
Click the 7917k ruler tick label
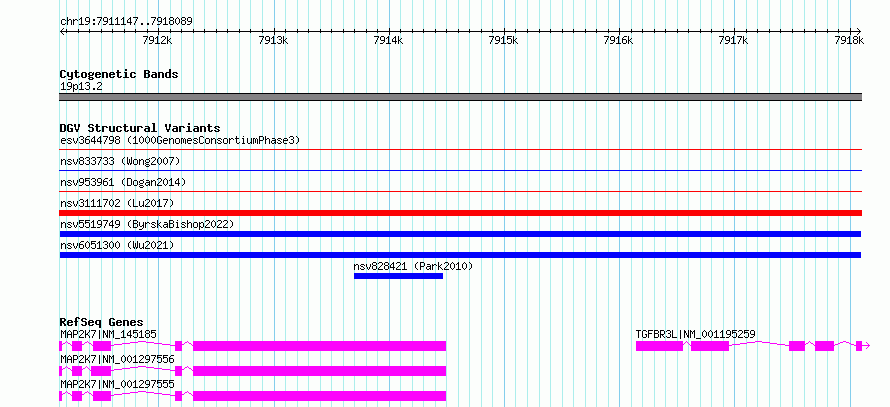pos(734,40)
